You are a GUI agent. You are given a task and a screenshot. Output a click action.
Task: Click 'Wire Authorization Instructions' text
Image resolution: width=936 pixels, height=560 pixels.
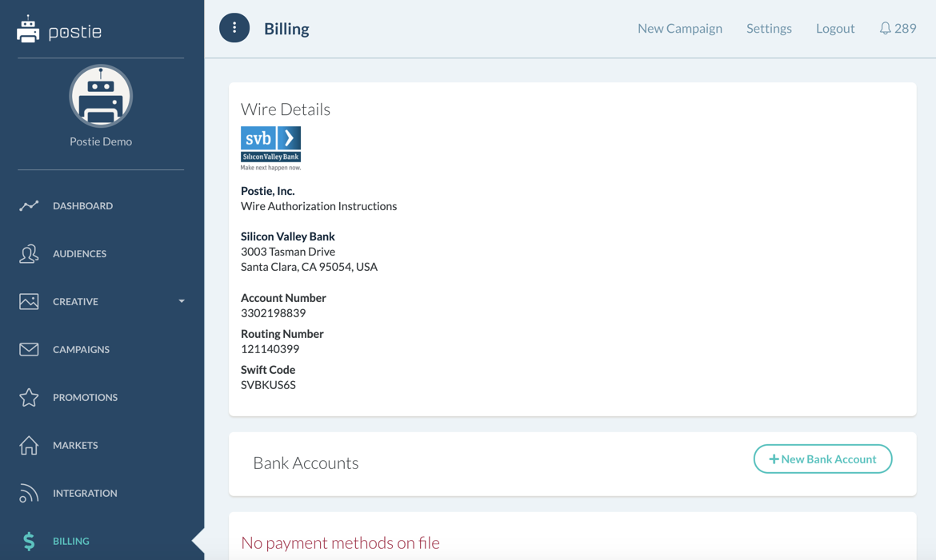point(319,206)
